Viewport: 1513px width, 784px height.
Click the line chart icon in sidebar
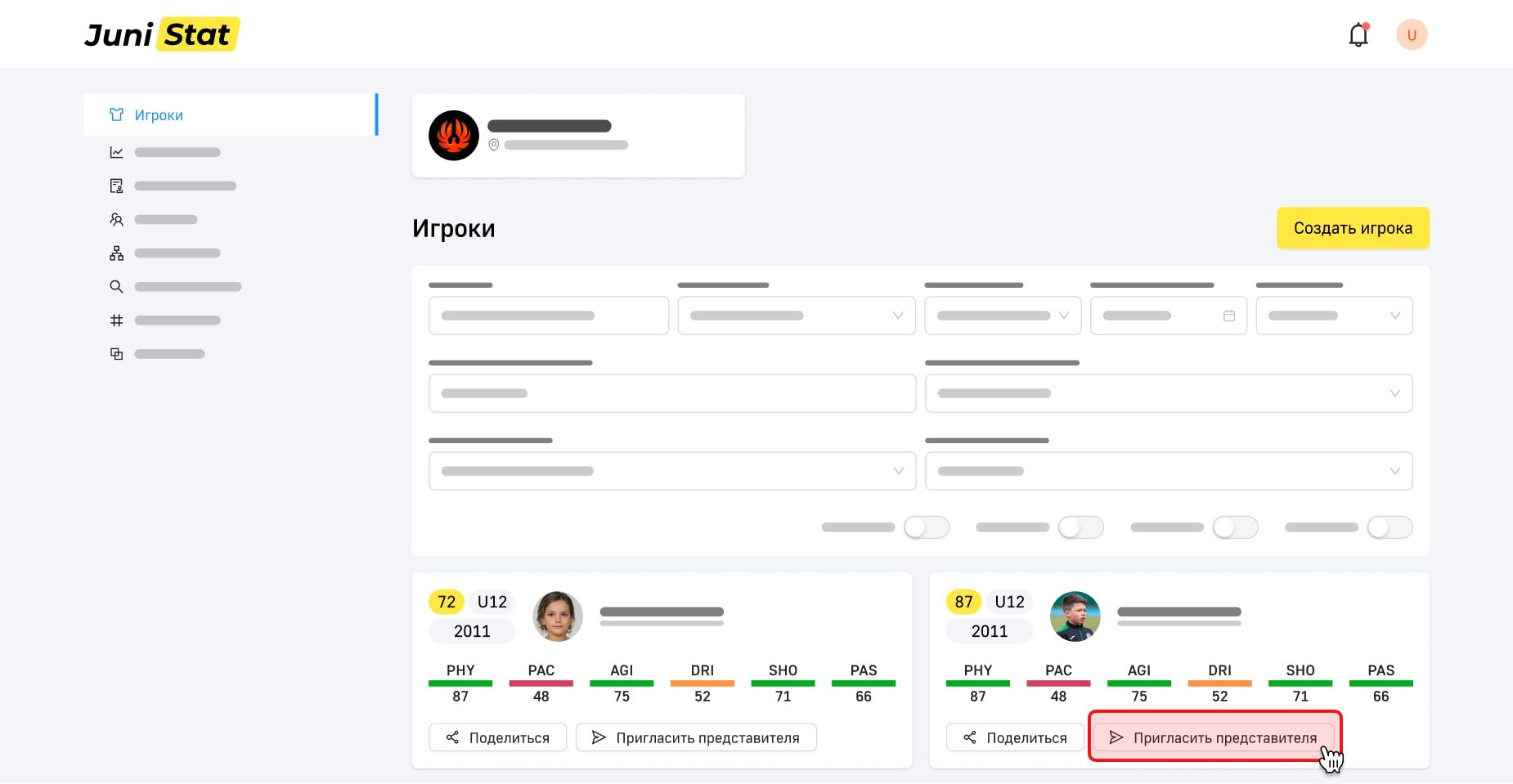117,153
